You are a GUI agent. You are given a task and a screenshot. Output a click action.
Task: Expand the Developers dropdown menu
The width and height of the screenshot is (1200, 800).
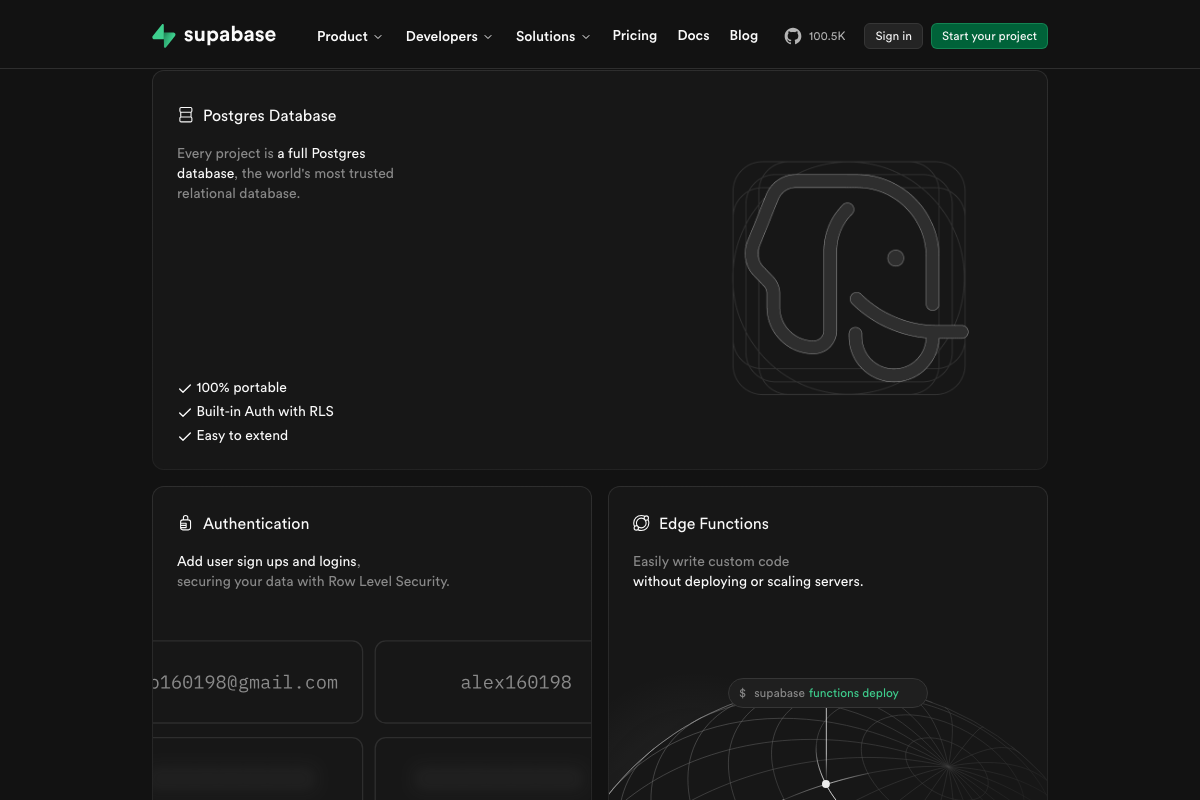(449, 36)
